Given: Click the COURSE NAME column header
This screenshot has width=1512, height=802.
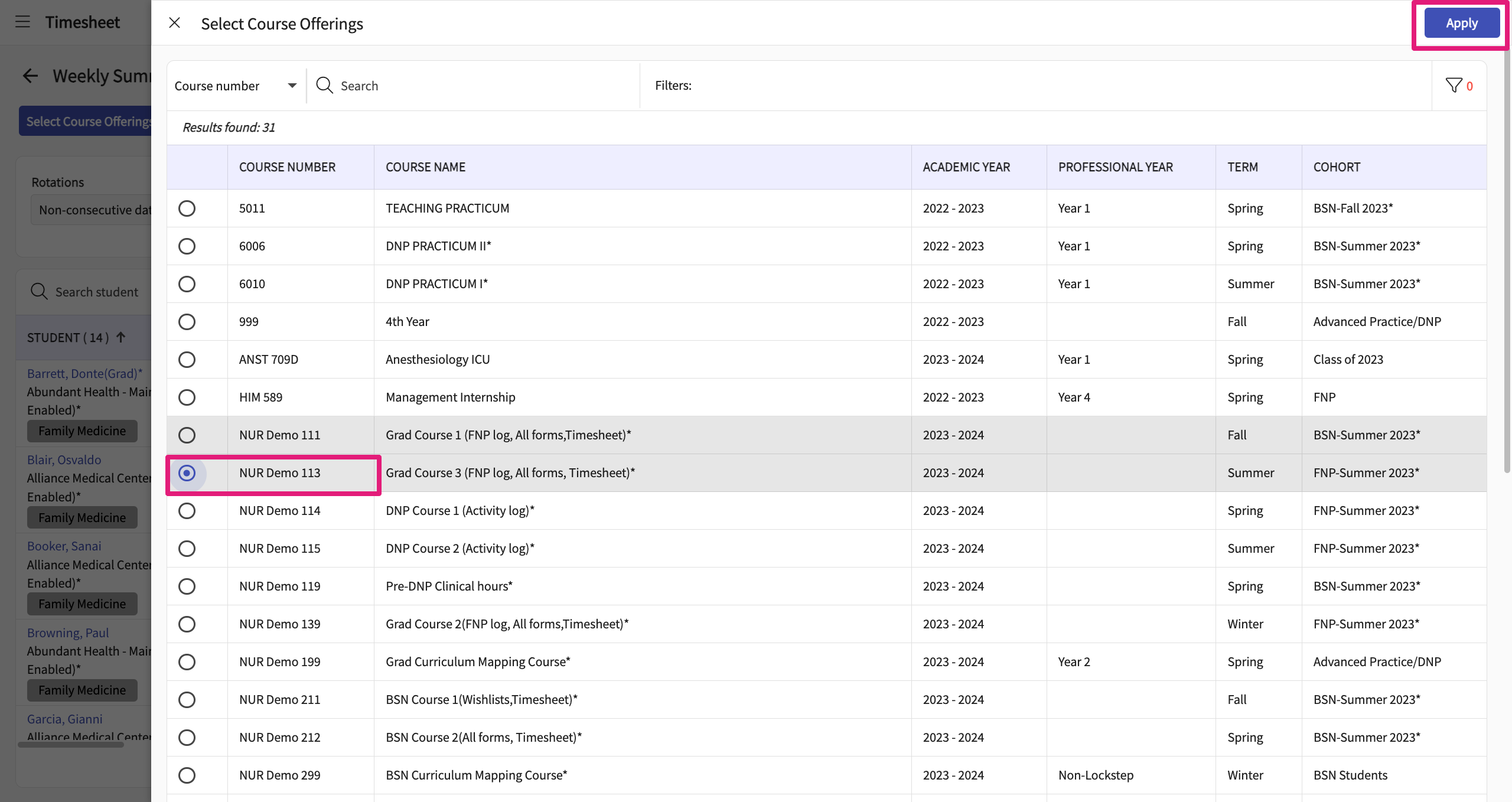Looking at the screenshot, I should 425,167.
